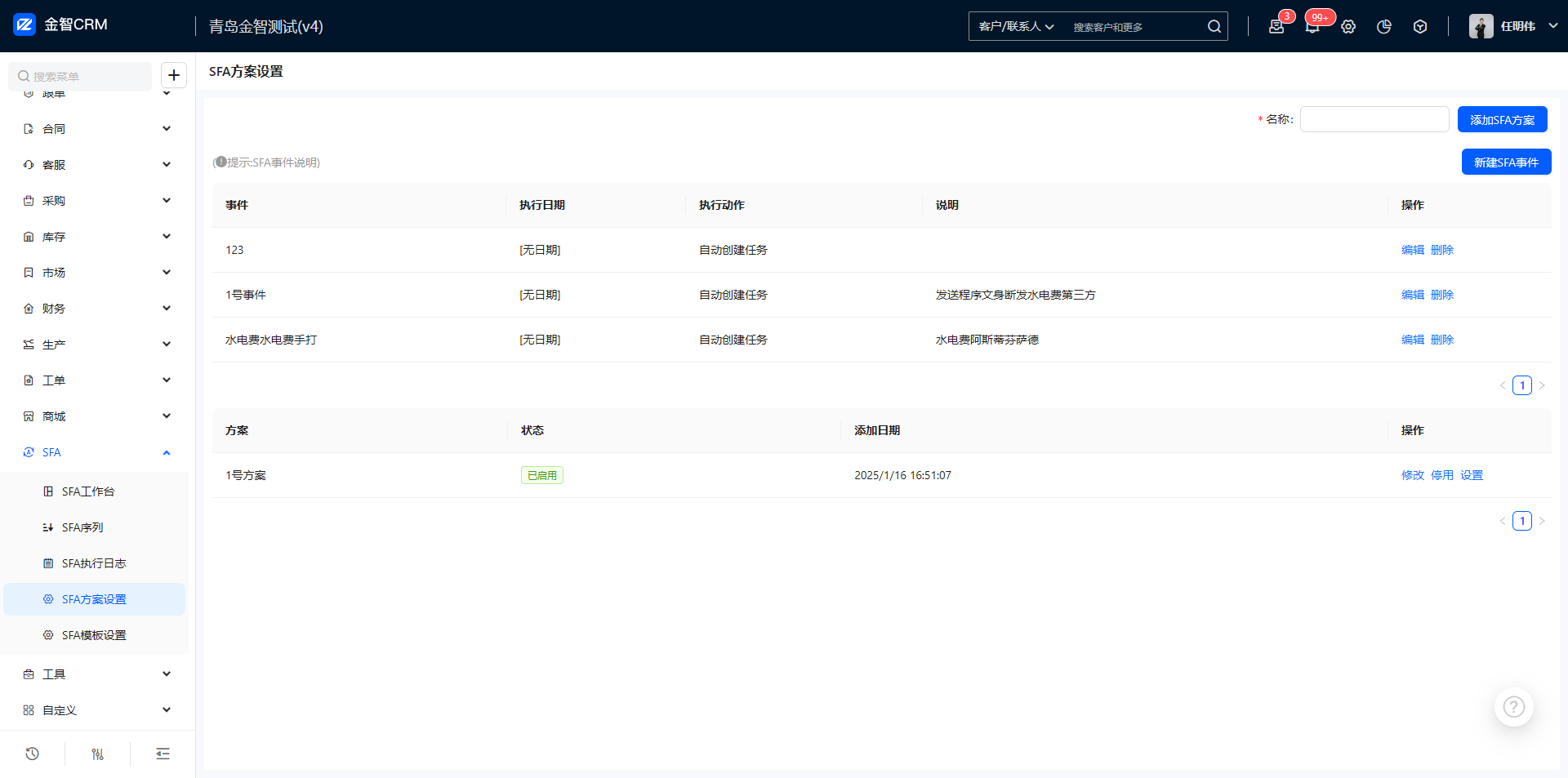Click the 添加SFA方案 button

(x=1502, y=119)
